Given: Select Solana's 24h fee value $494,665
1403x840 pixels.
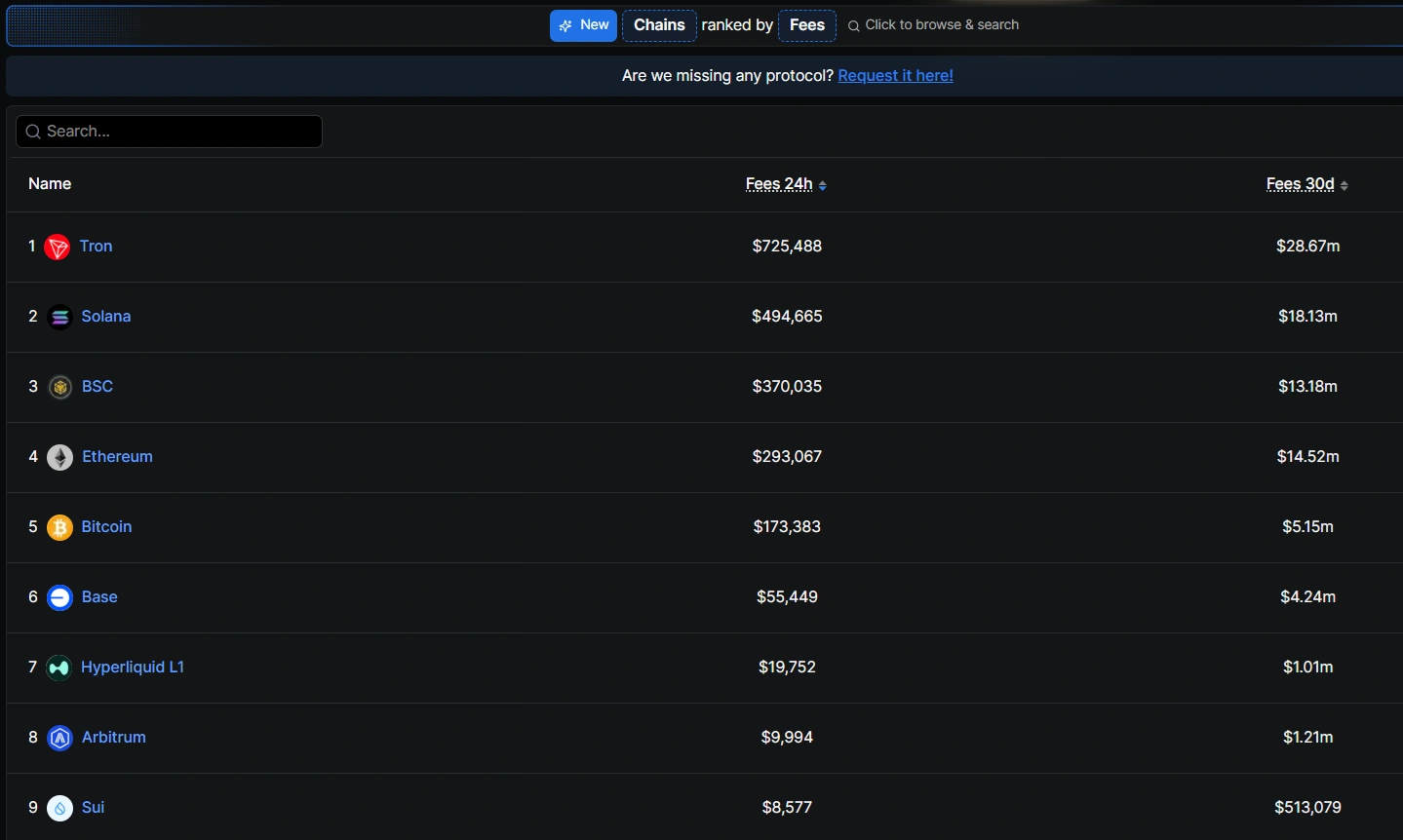Looking at the screenshot, I should click(787, 317).
